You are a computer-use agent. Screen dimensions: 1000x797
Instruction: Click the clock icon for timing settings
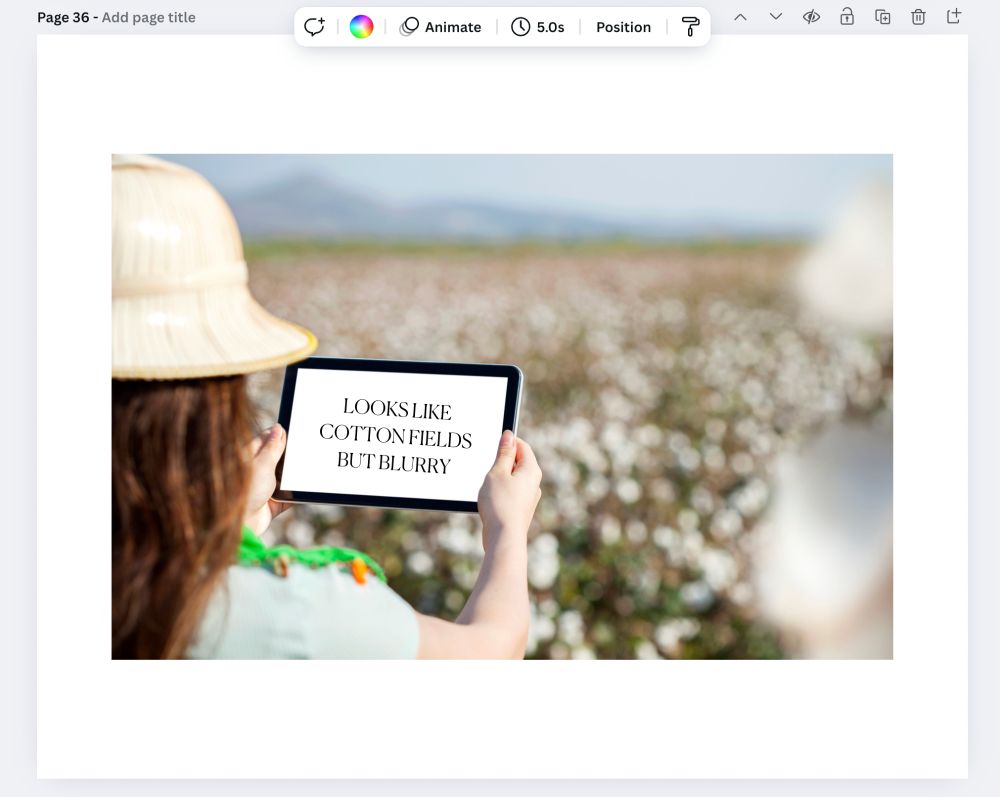(519, 27)
